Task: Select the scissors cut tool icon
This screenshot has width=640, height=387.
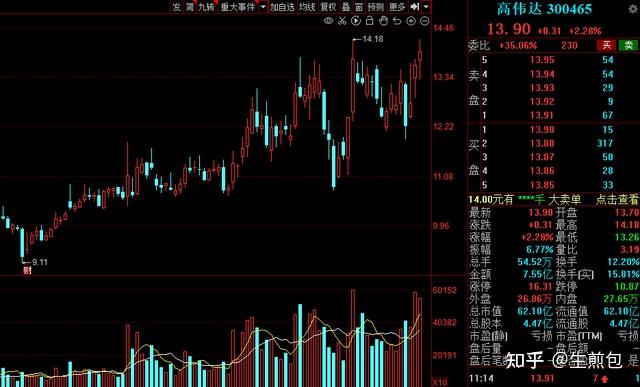Action: [342, 20]
